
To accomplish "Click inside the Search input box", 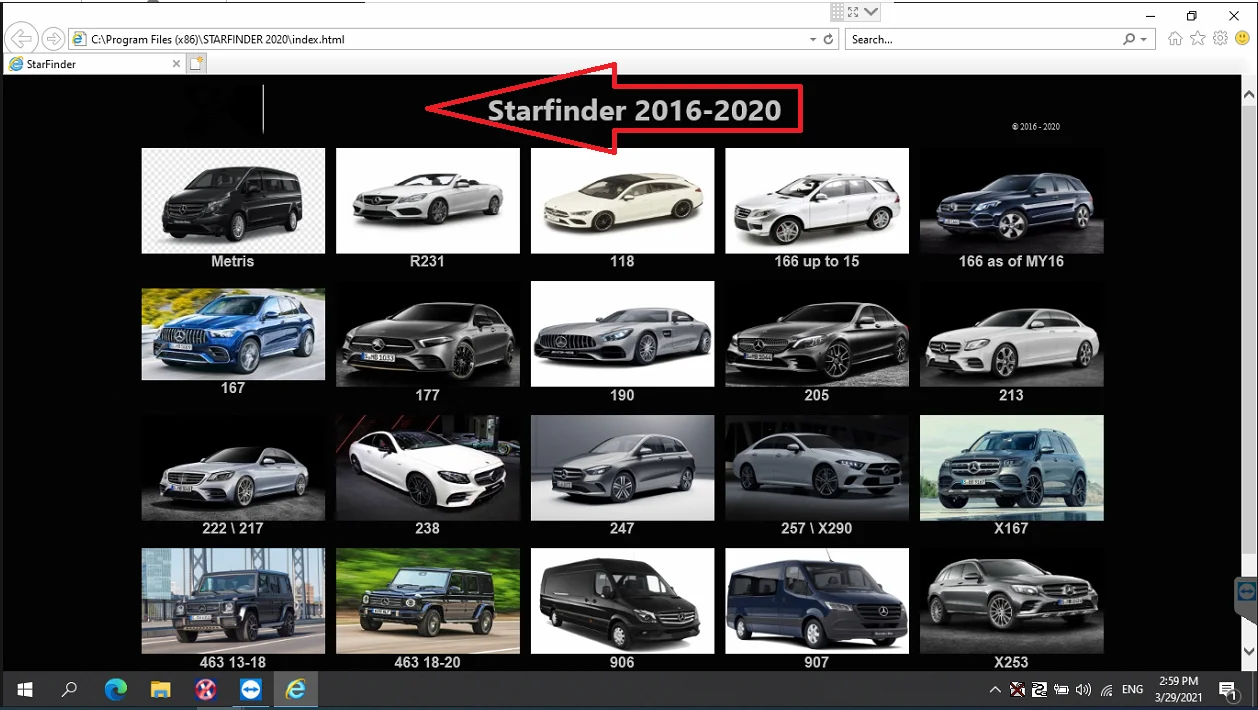I will [980, 40].
